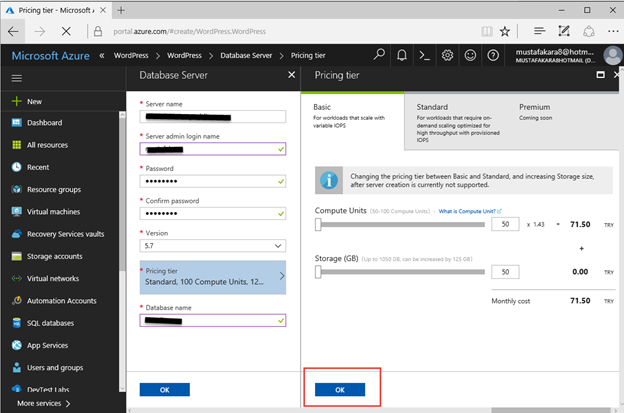
Task: Open the help question mark icon
Action: [x=493, y=55]
